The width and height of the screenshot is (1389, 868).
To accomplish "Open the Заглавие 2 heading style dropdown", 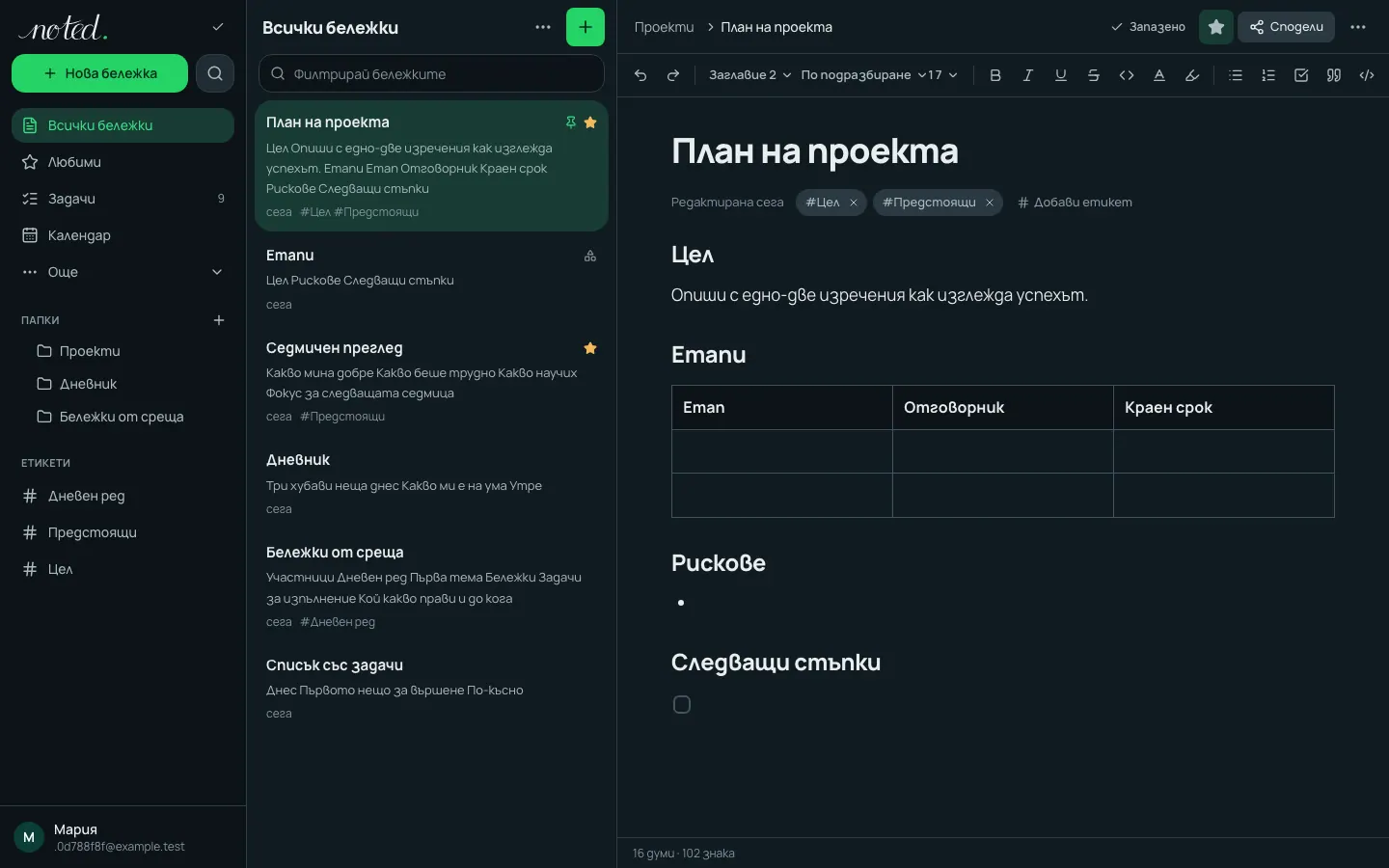I will [x=750, y=75].
